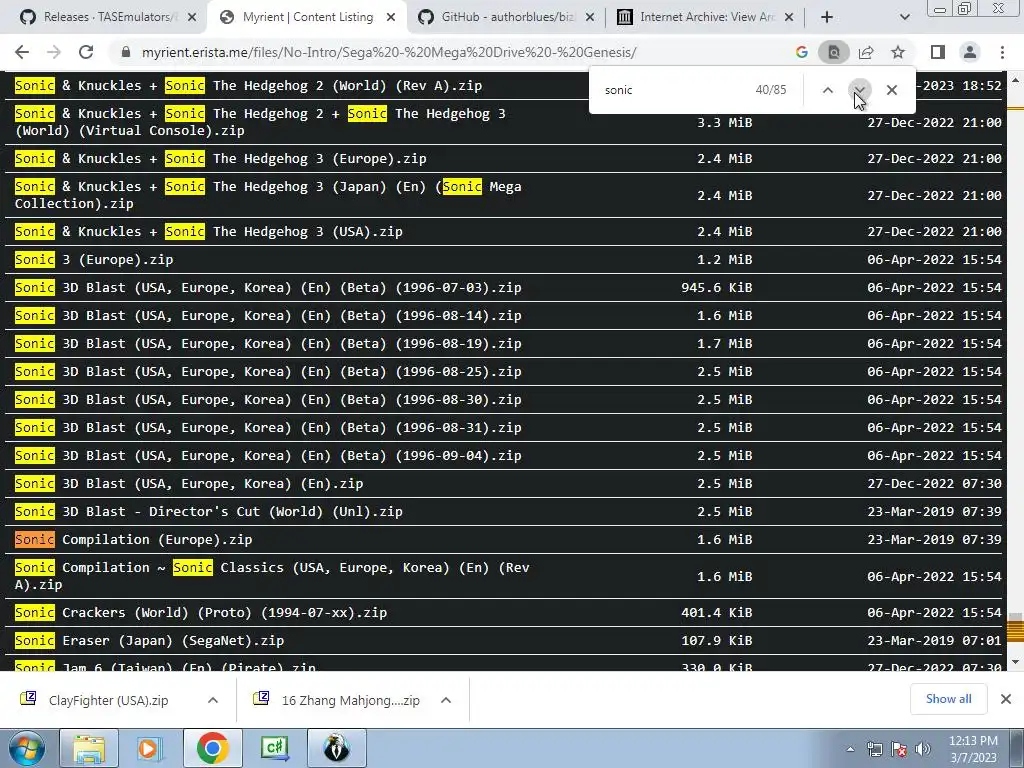The height and width of the screenshot is (768, 1024).
Task: Open Sonic 3D Blast Beta 1996-08-19 link
Action: click(268, 344)
